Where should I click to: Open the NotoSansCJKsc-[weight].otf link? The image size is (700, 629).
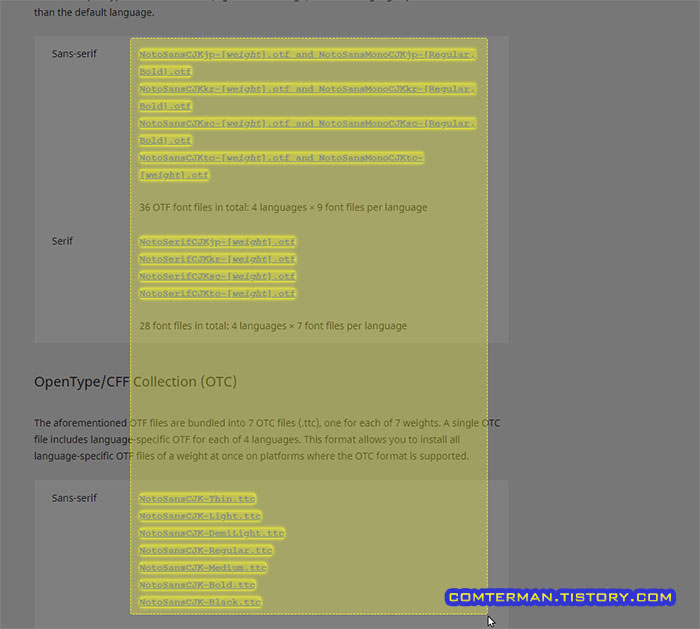215,123
